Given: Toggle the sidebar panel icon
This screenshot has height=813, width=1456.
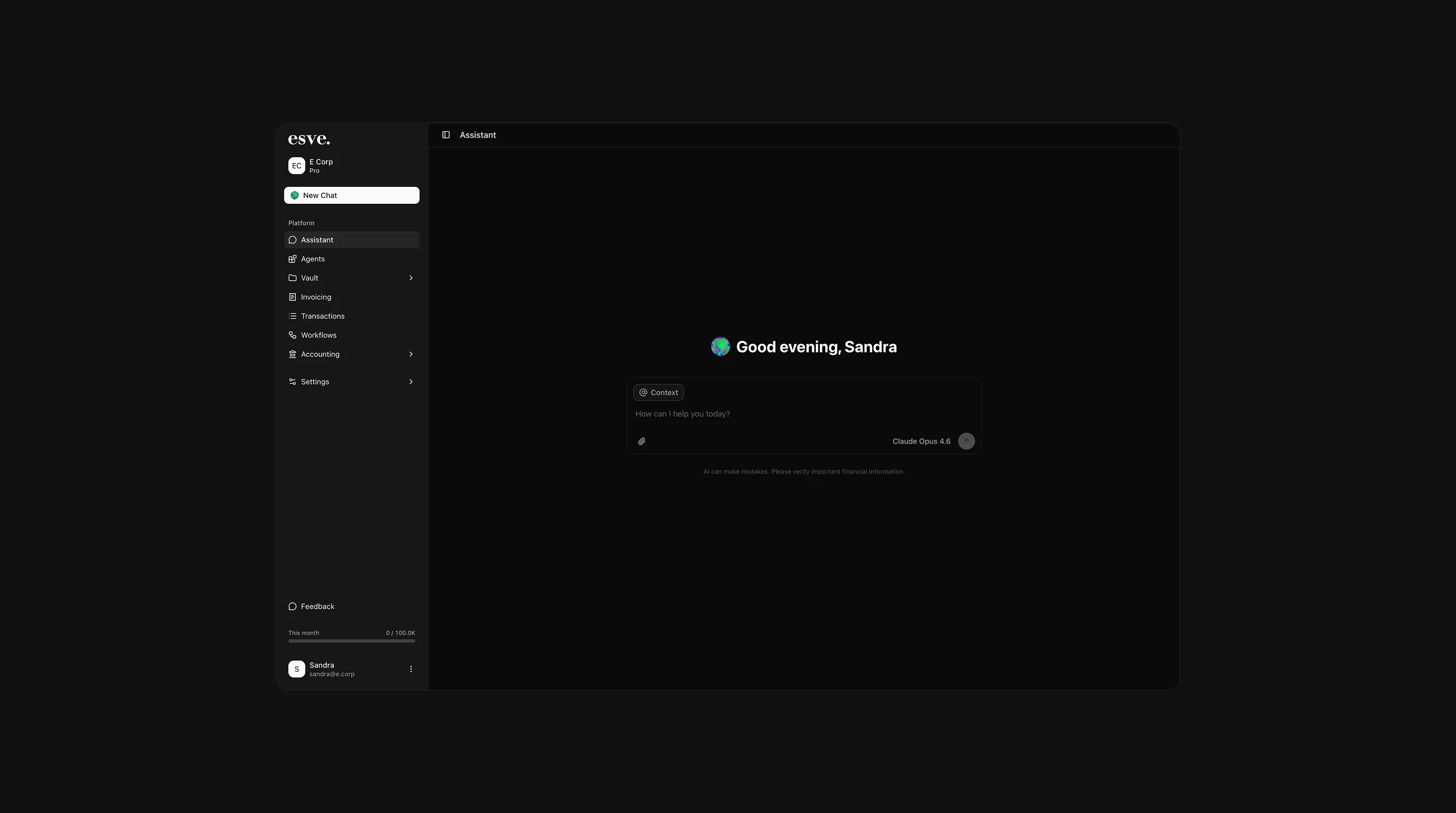Looking at the screenshot, I should [x=446, y=135].
